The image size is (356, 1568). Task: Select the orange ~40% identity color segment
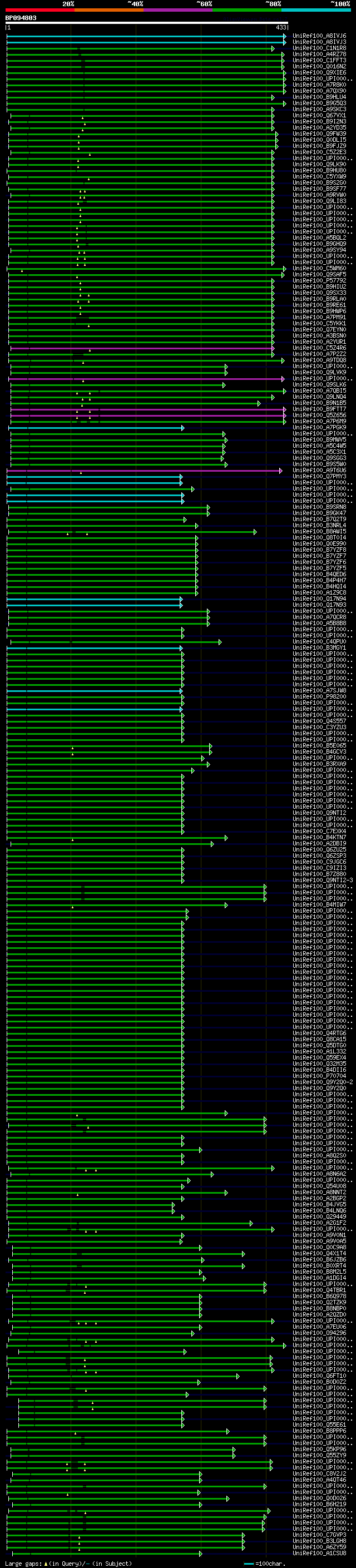click(109, 10)
